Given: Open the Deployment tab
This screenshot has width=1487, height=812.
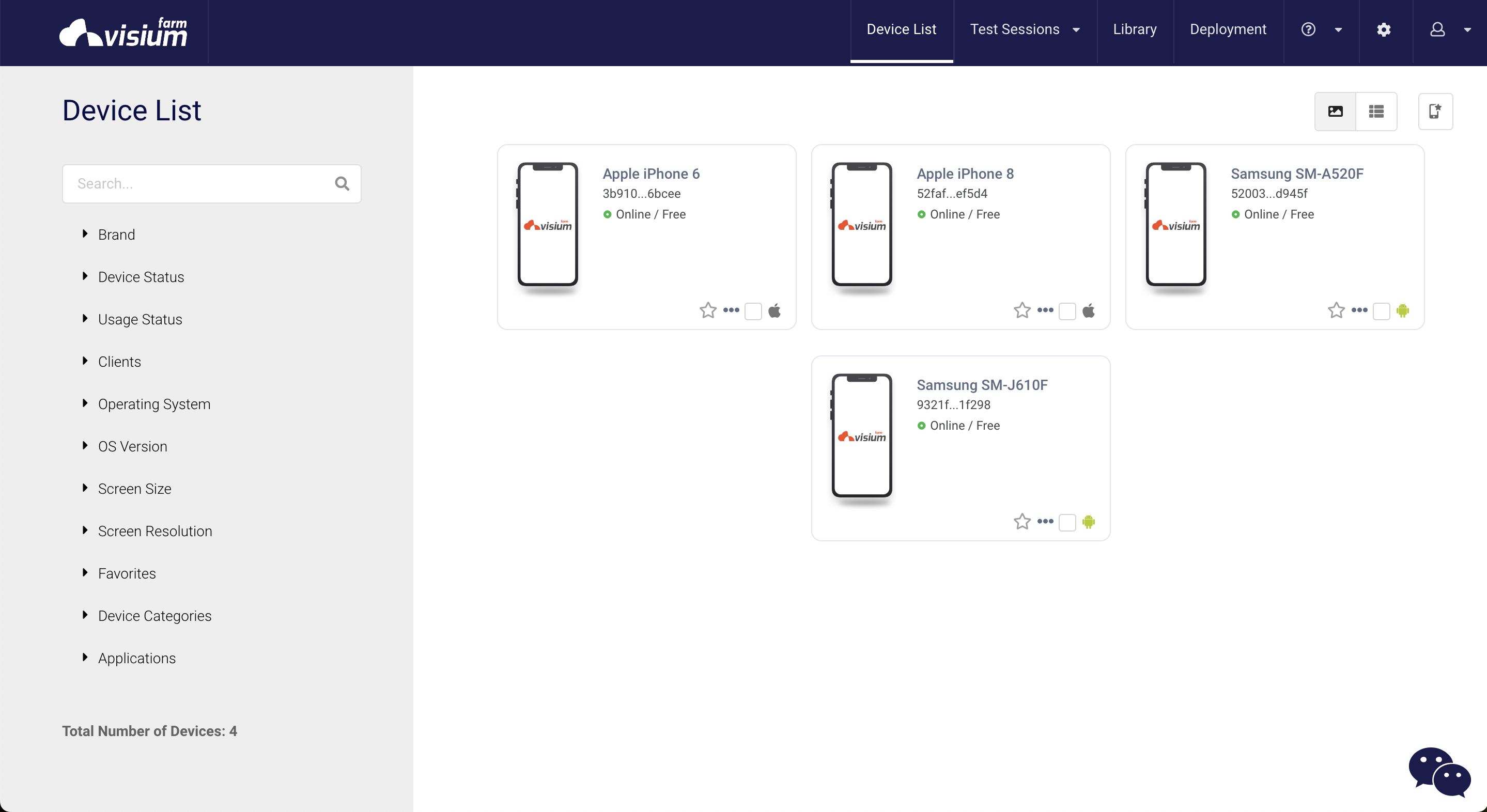Looking at the screenshot, I should [x=1228, y=29].
